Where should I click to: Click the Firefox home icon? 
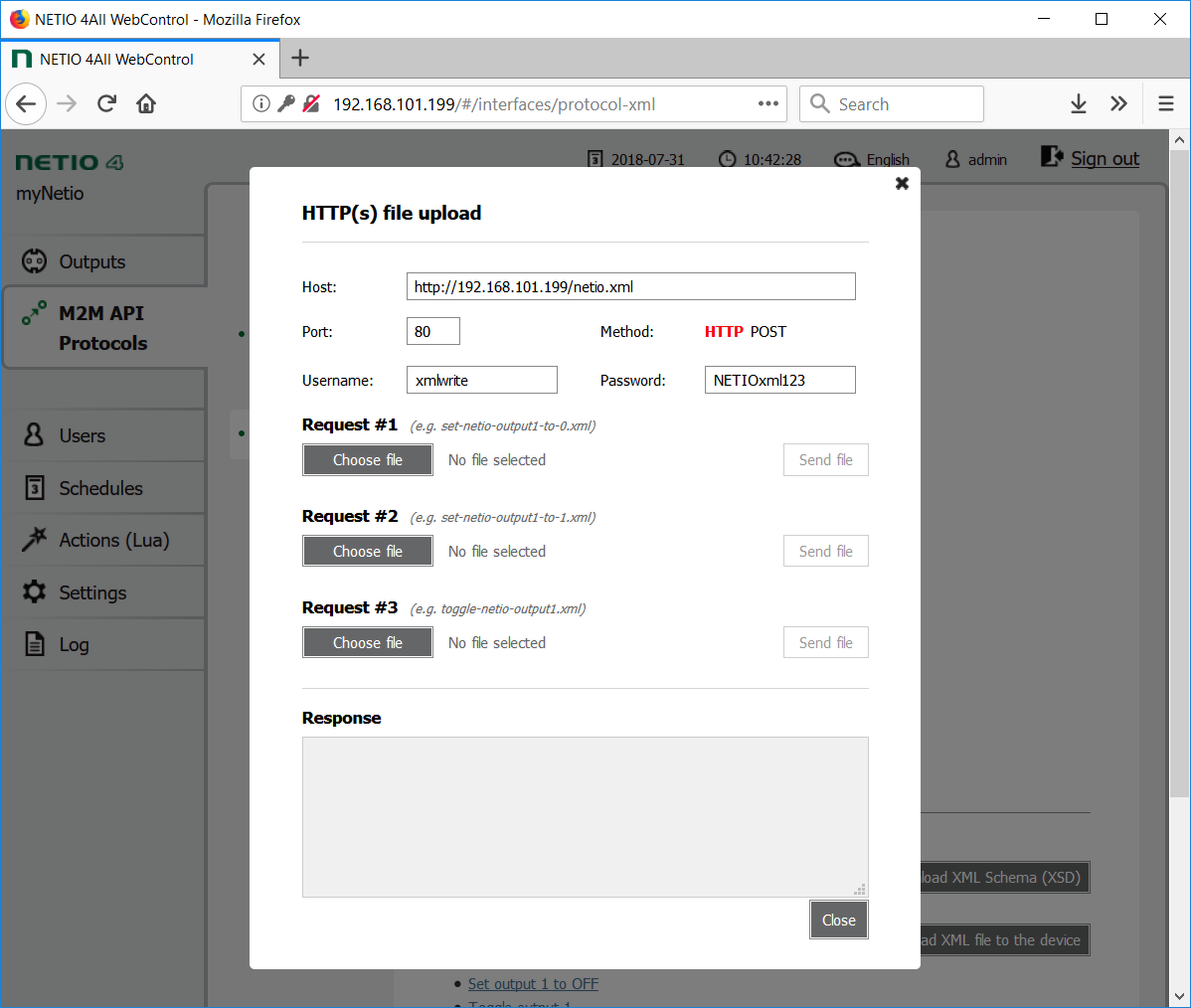(146, 103)
